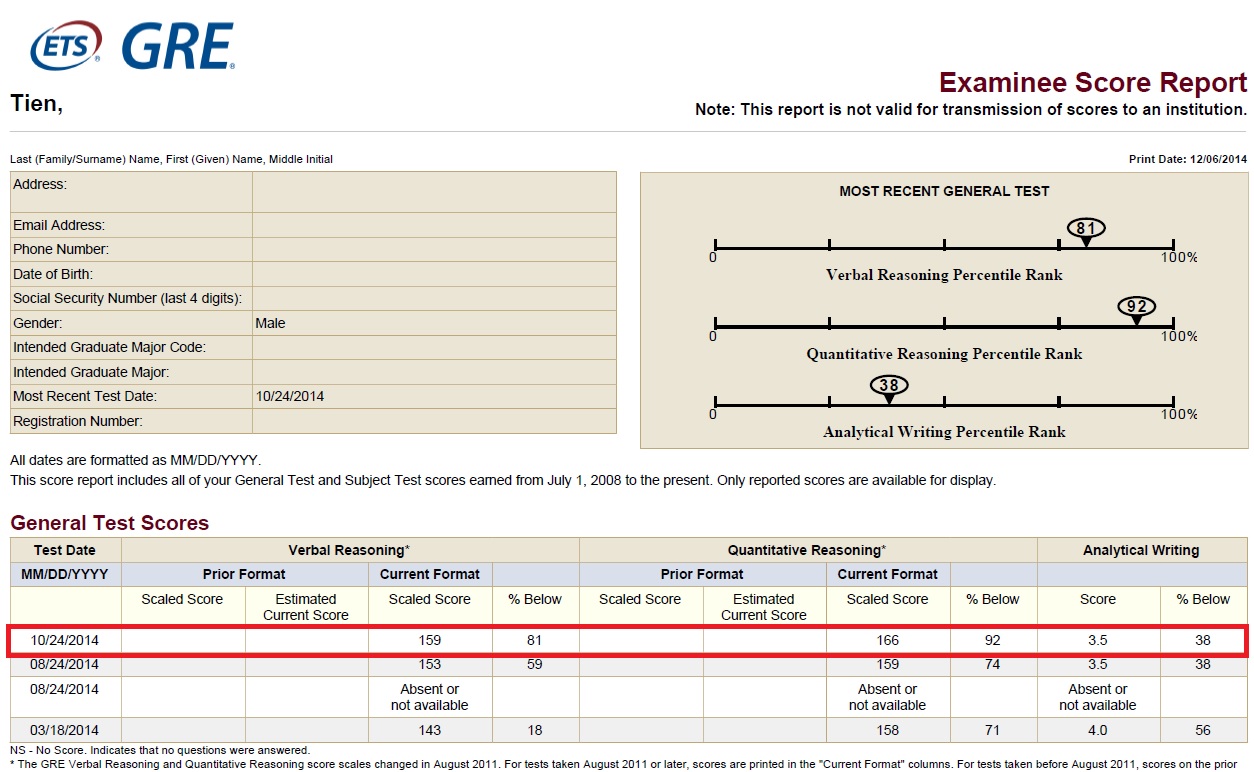Viewport: 1254px width, 772px height.
Task: Click the Quantitative Reasoning* column header
Action: [x=807, y=550]
